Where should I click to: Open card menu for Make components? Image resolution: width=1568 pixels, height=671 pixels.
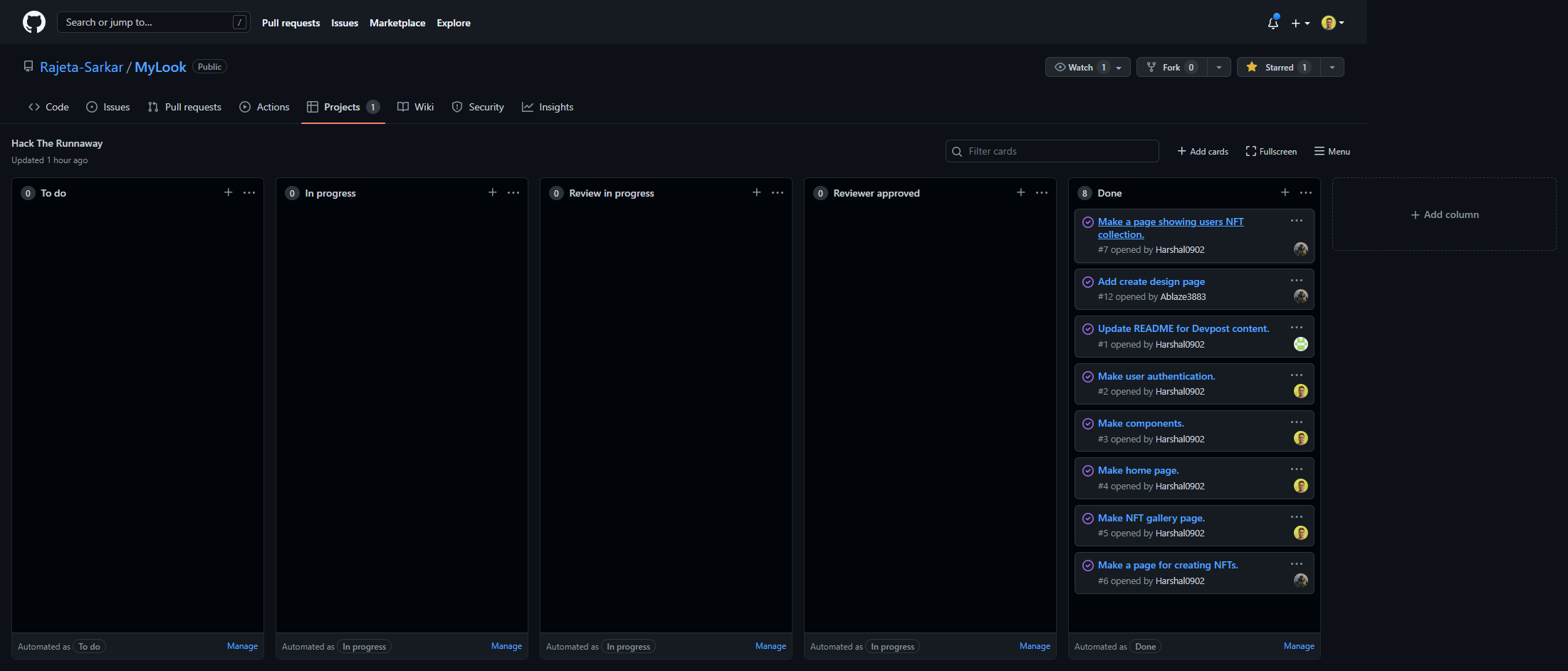[x=1297, y=422]
